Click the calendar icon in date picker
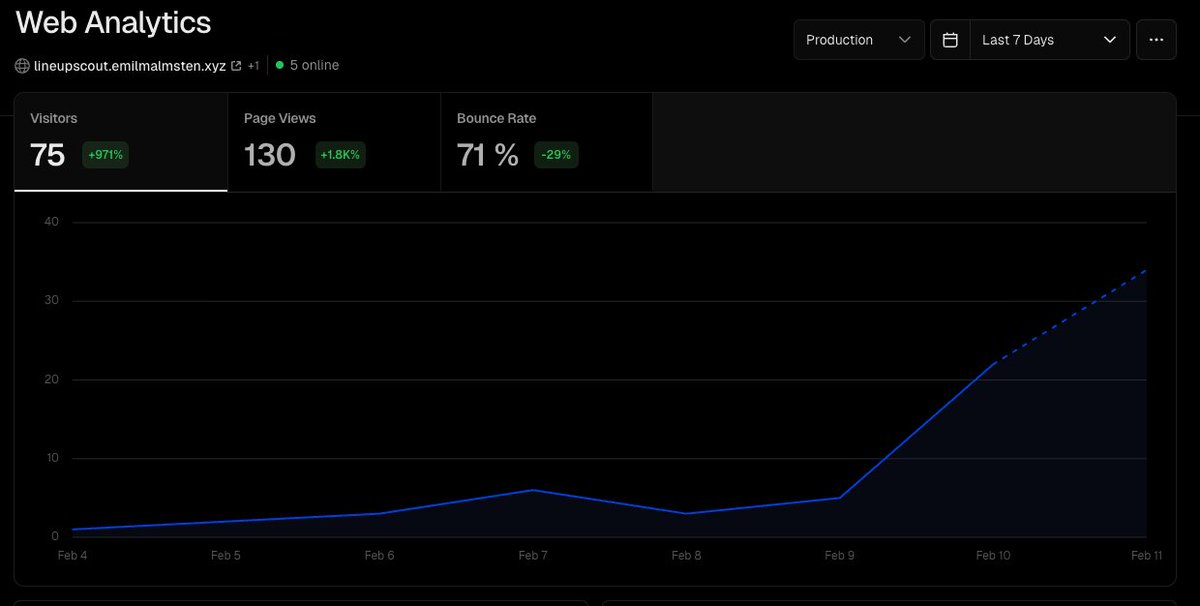This screenshot has height=606, width=1200. coord(950,40)
